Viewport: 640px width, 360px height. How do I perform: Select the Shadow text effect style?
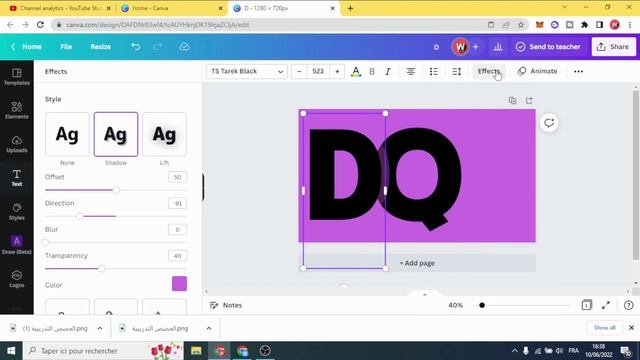(x=116, y=134)
